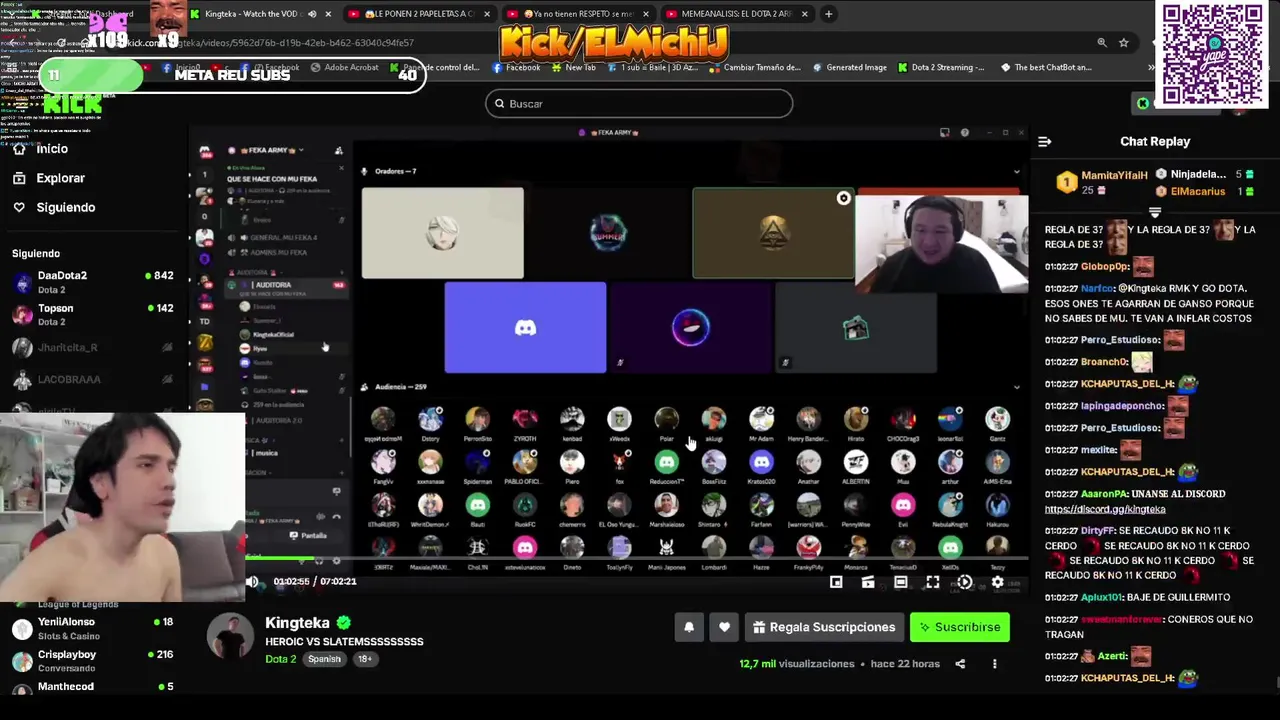Image resolution: width=1280 pixels, height=720 pixels.
Task: Select the musica channel in Discord
Action: click(x=268, y=453)
